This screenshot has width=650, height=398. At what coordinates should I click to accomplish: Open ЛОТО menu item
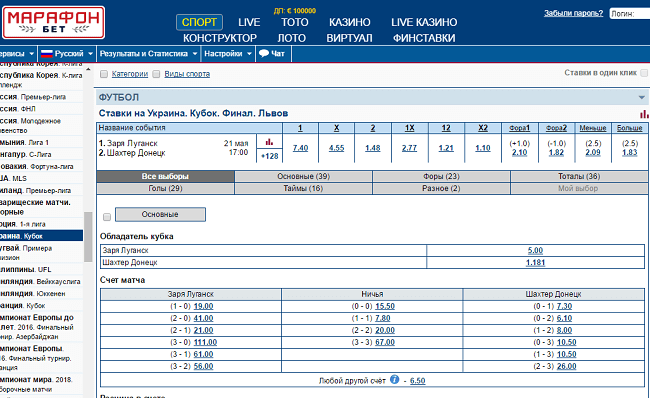click(x=291, y=38)
